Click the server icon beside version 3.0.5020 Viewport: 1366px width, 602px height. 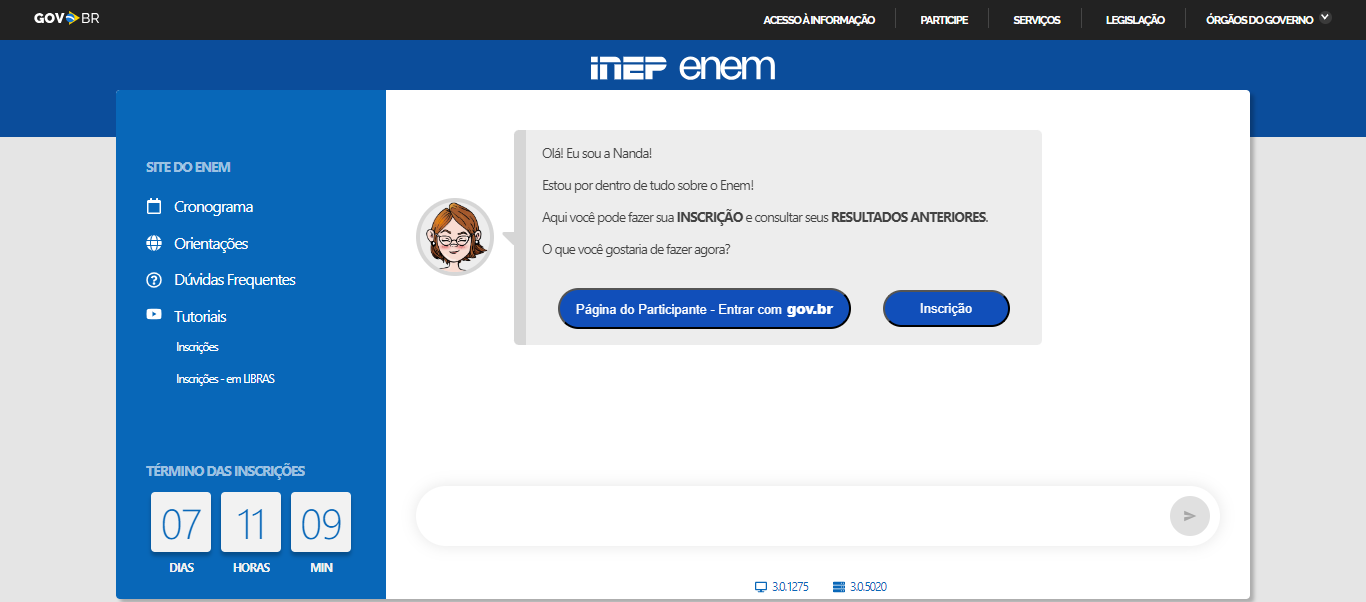pyautogui.click(x=839, y=587)
